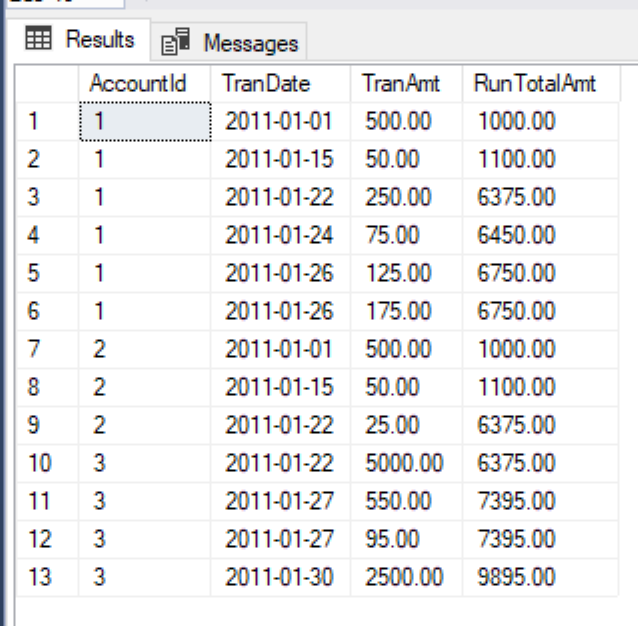Click the highlighted AccountId cell in row 1
Screen dimensions: 638x626
(145, 122)
